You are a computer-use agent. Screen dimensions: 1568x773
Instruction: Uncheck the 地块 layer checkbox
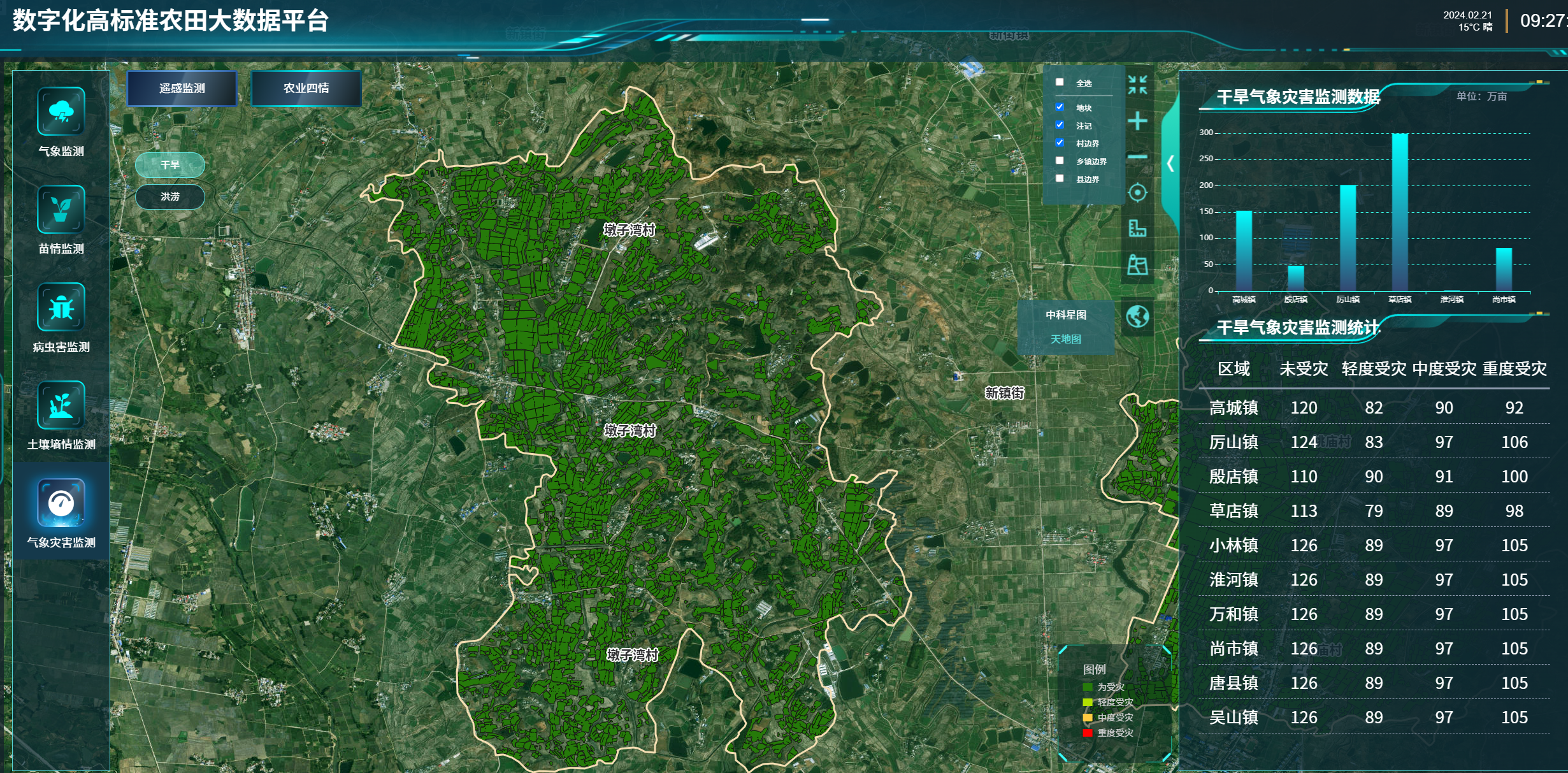[1060, 107]
